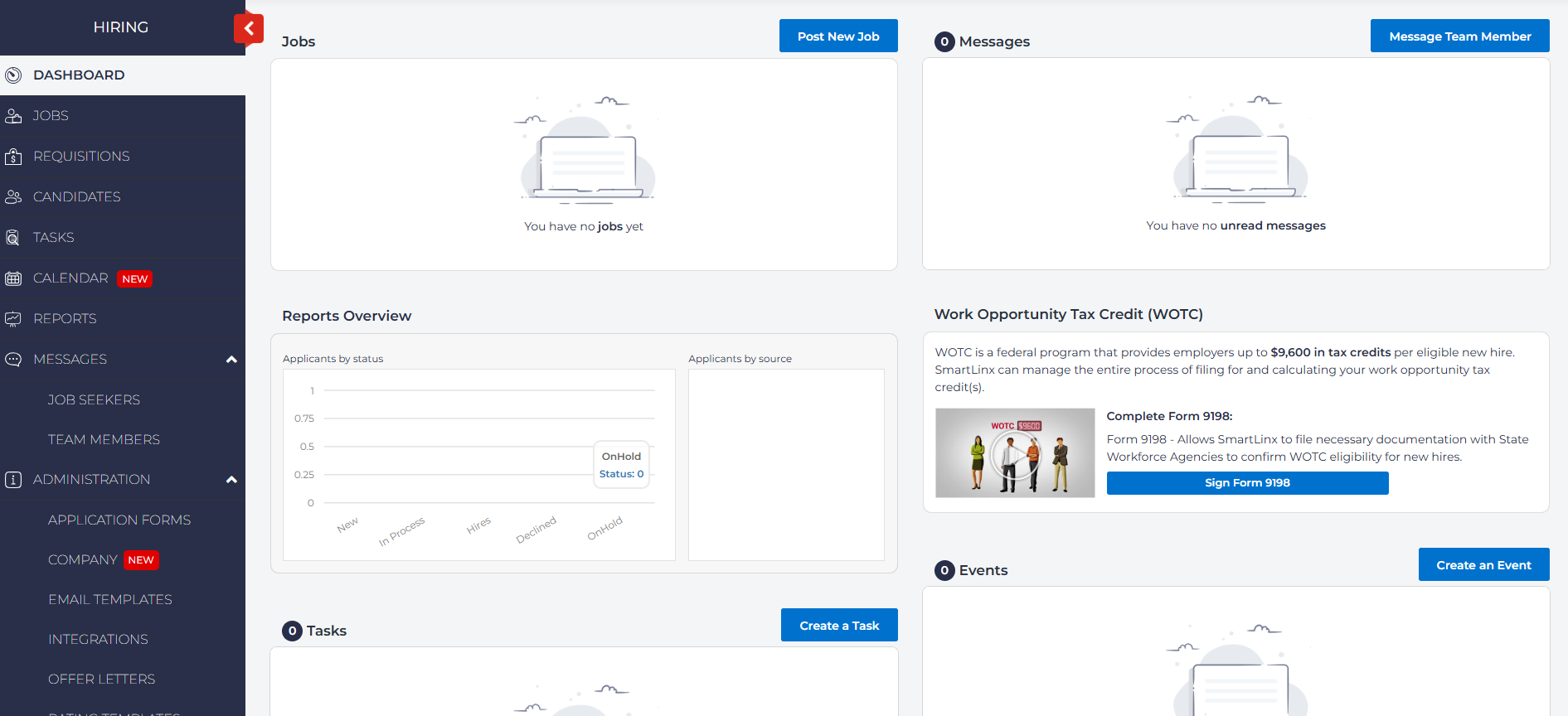Viewport: 1568px width, 716px height.
Task: Click the Candidates people icon
Action: pyautogui.click(x=13, y=197)
